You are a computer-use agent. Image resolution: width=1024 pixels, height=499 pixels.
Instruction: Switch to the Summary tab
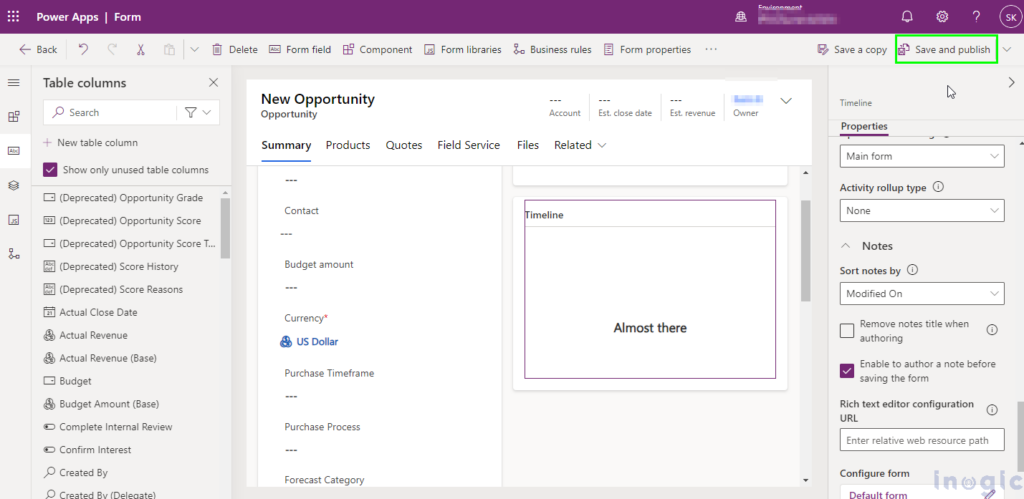tap(286, 145)
